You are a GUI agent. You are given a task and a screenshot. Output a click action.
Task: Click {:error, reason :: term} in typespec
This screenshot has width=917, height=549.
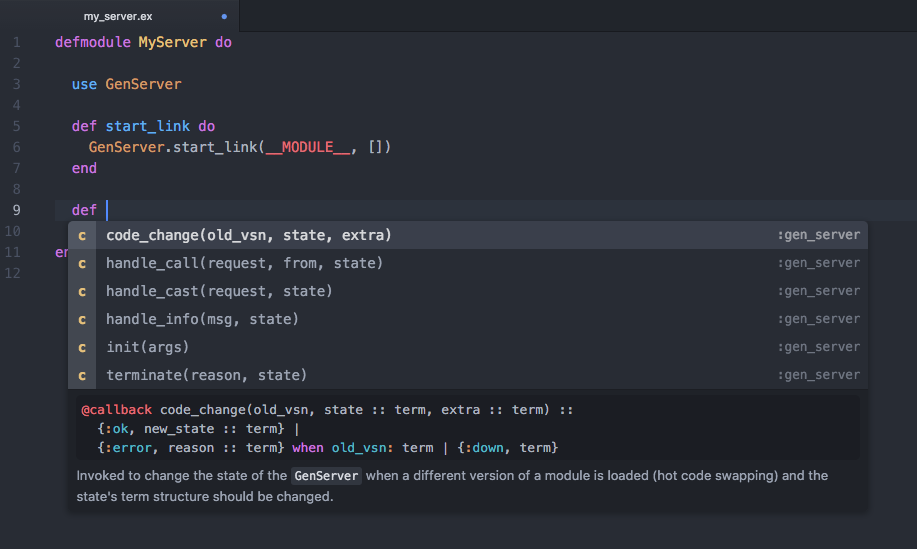click(x=191, y=448)
